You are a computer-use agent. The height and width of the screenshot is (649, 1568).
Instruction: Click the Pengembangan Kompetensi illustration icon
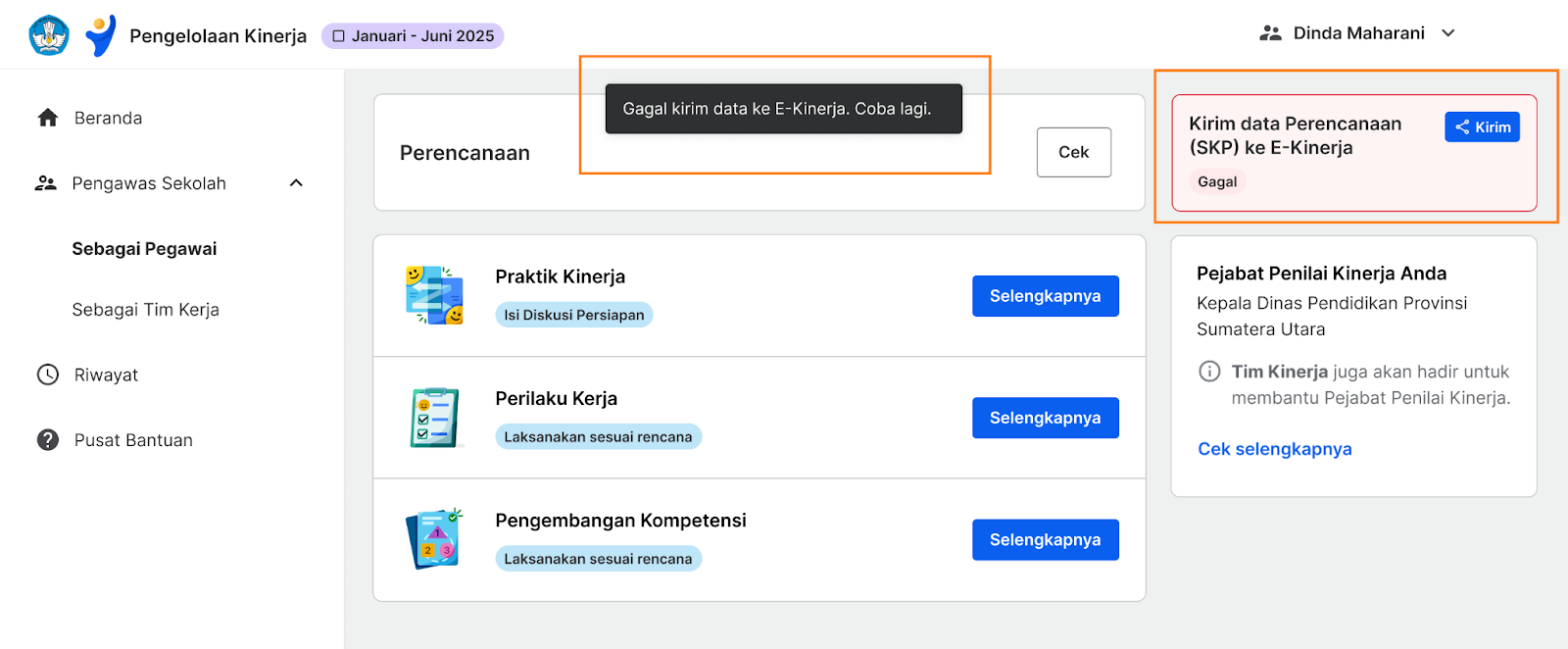click(x=434, y=539)
